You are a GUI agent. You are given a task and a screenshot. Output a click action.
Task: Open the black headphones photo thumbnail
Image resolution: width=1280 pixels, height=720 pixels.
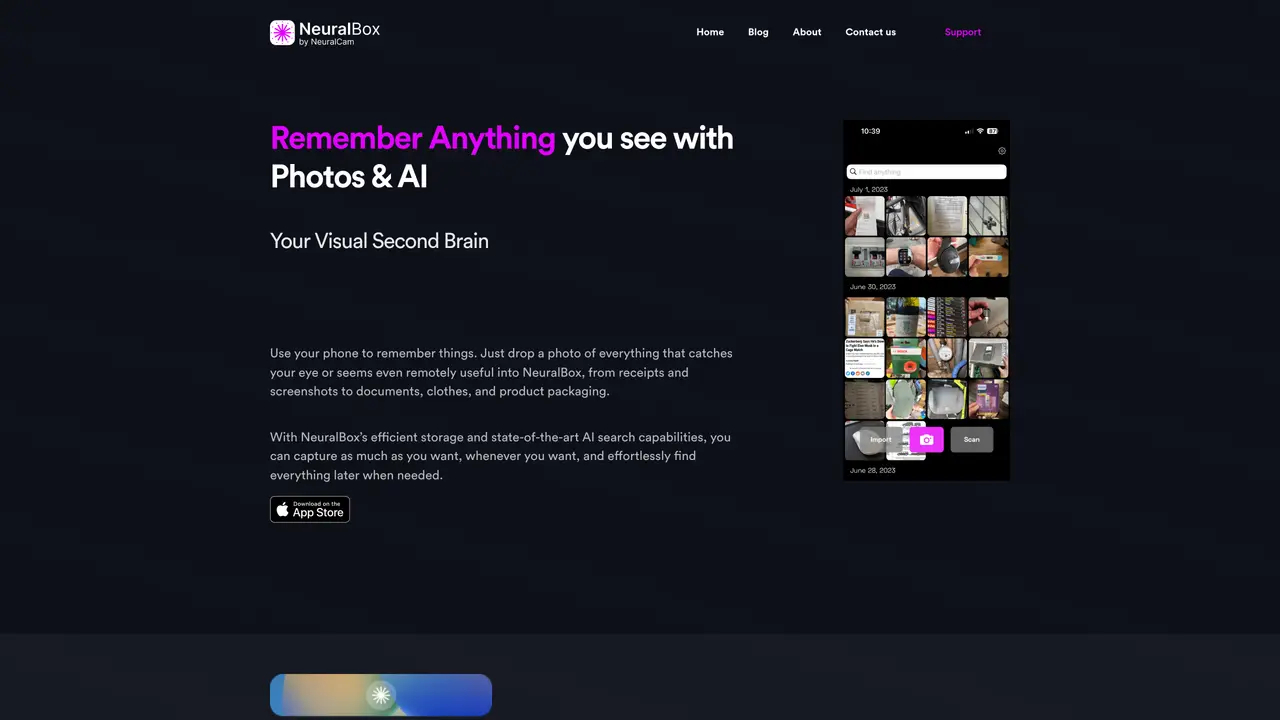947,257
